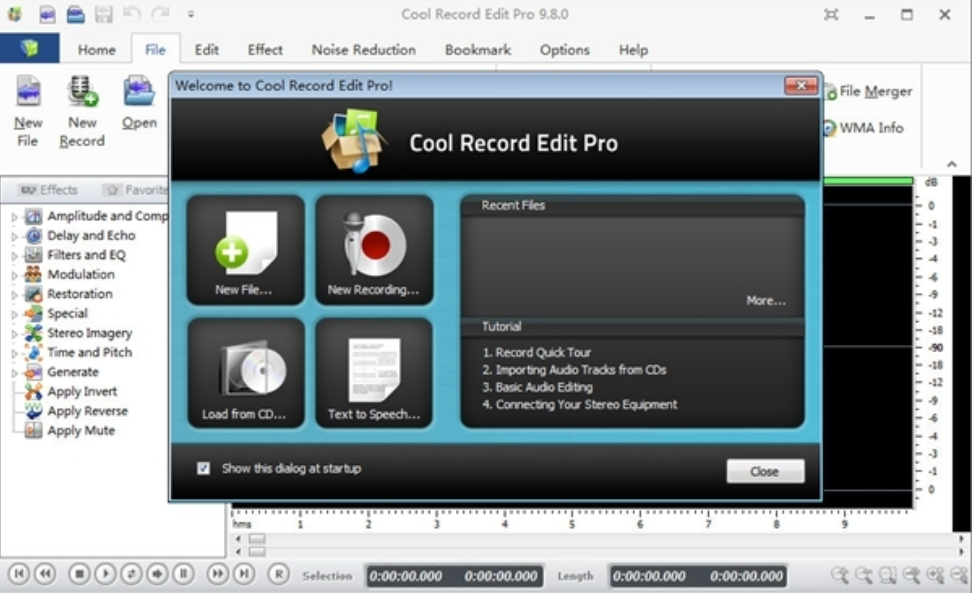
Task: Click the go-to-start transport button
Action: [18, 574]
